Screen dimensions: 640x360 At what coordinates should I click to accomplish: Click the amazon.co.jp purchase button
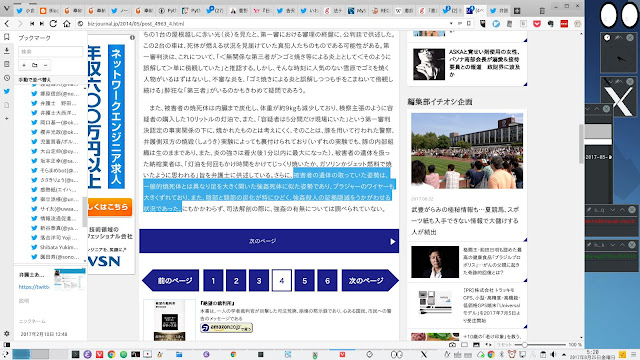tap(227, 327)
